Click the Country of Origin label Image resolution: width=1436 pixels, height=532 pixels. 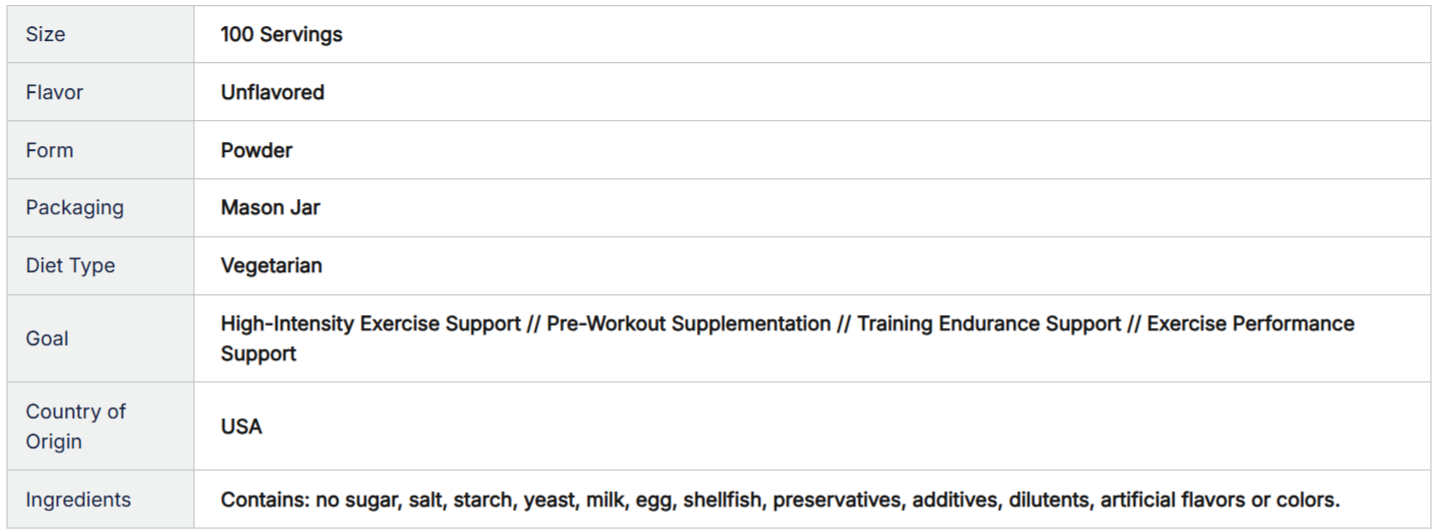(75, 426)
